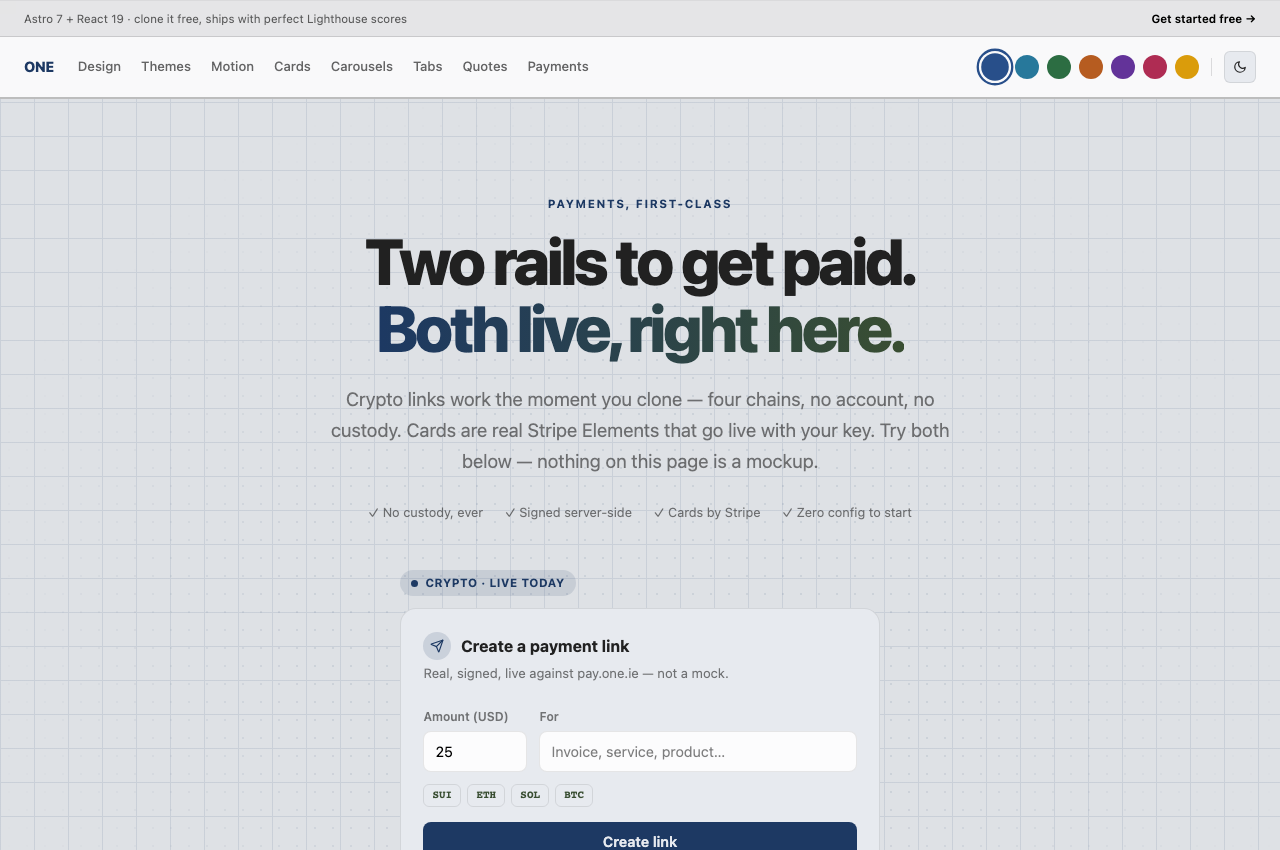Choose the green theme swatch
Screen dimensions: 1280x850
1059,67
